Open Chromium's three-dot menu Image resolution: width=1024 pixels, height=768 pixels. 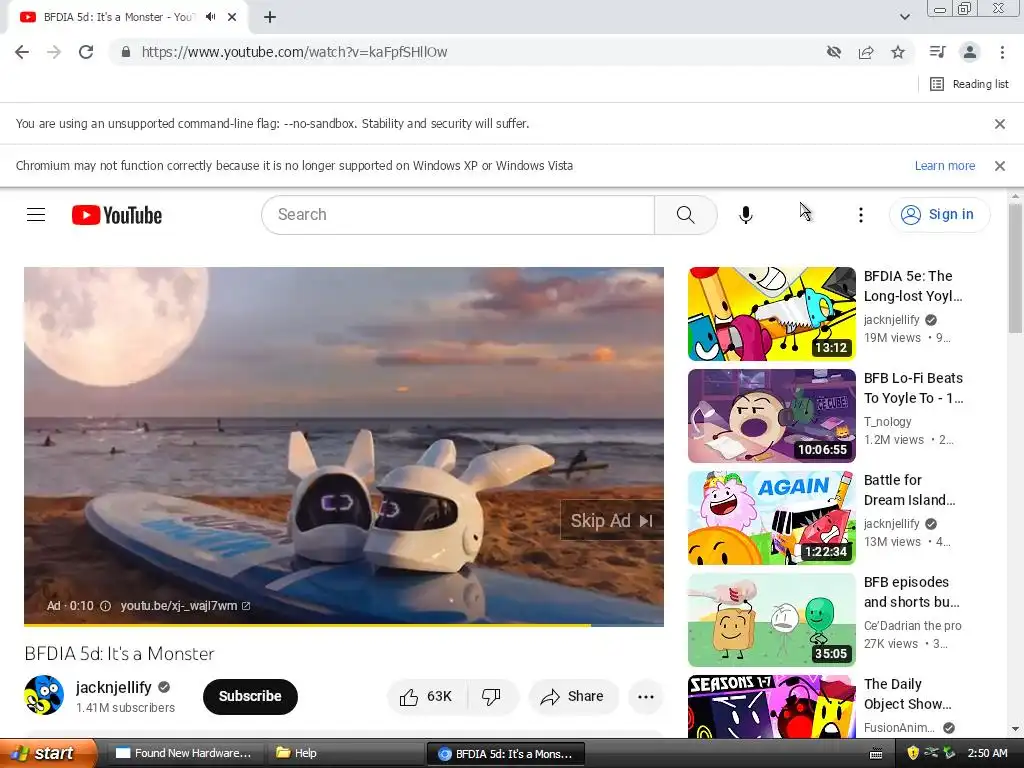pyautogui.click(x=1002, y=52)
